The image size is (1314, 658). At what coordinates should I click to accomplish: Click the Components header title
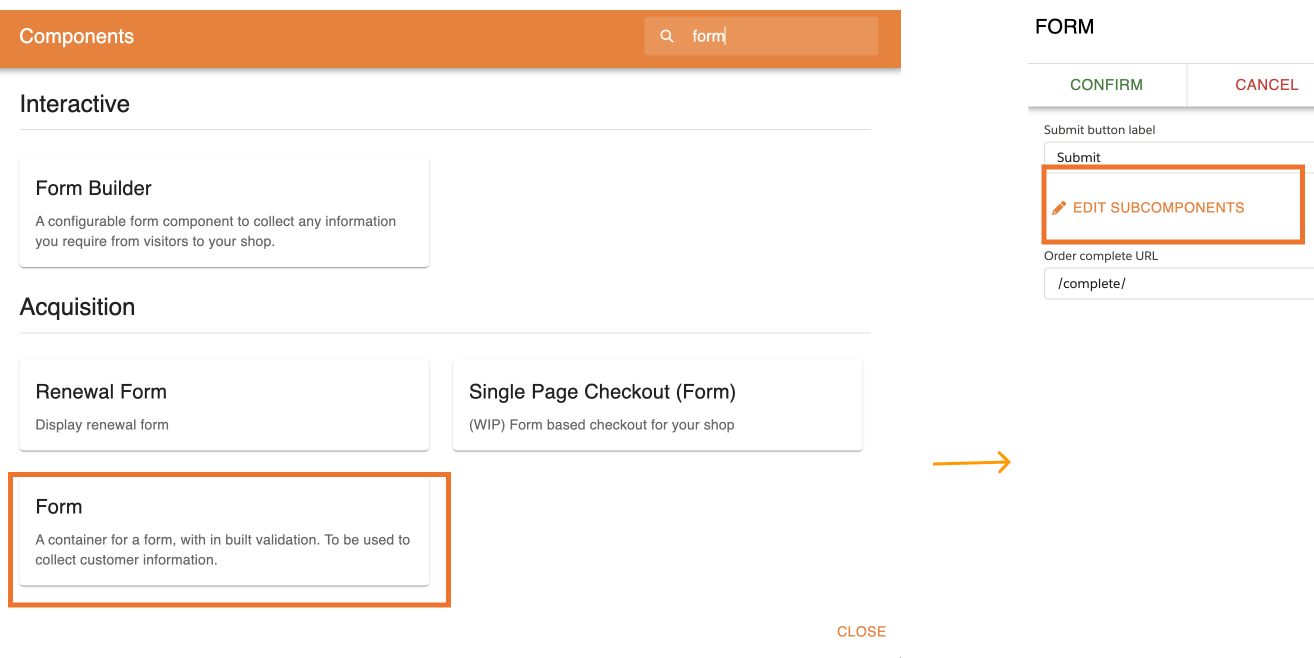click(x=76, y=36)
